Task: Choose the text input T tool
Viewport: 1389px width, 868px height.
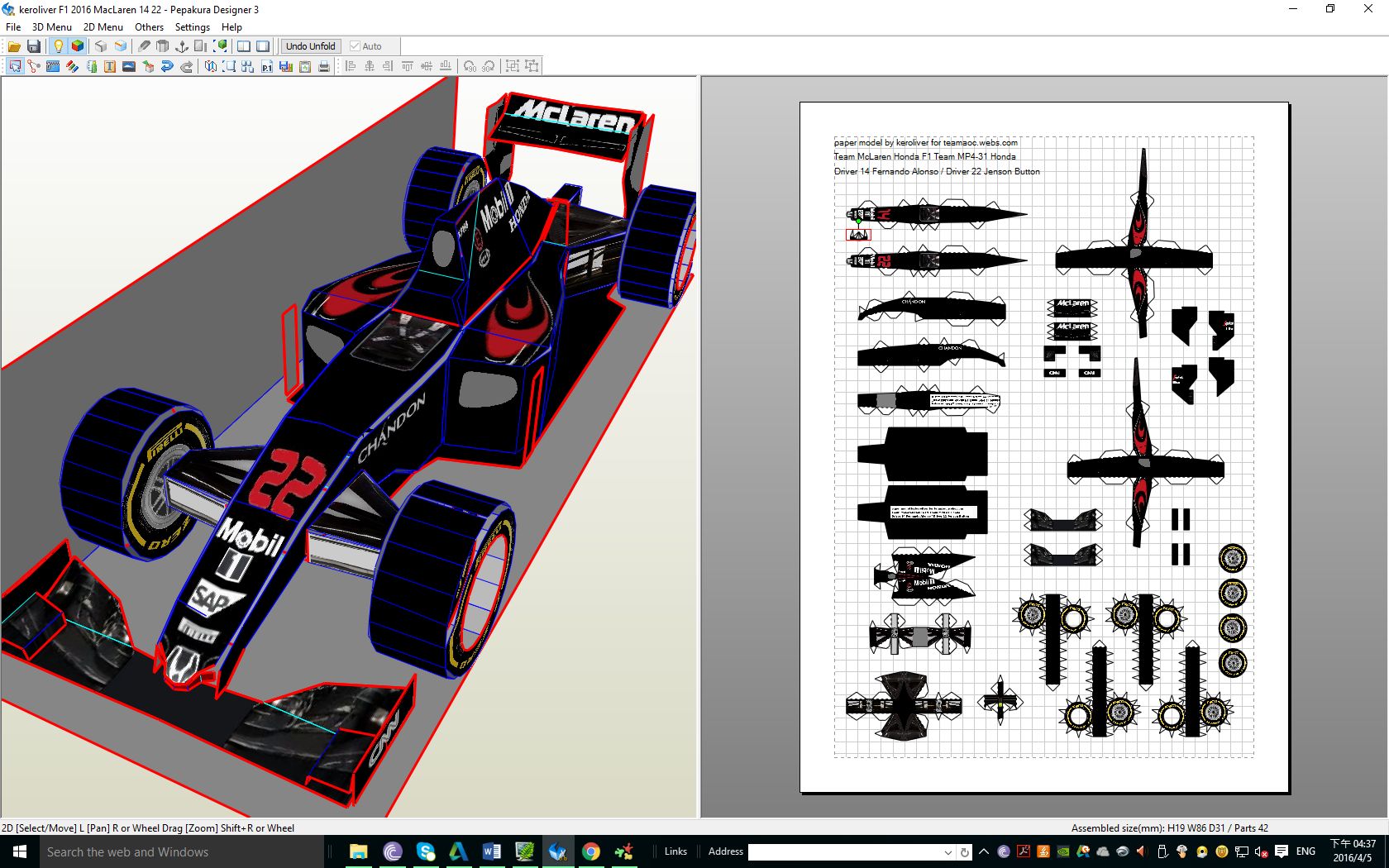Action: [x=110, y=66]
